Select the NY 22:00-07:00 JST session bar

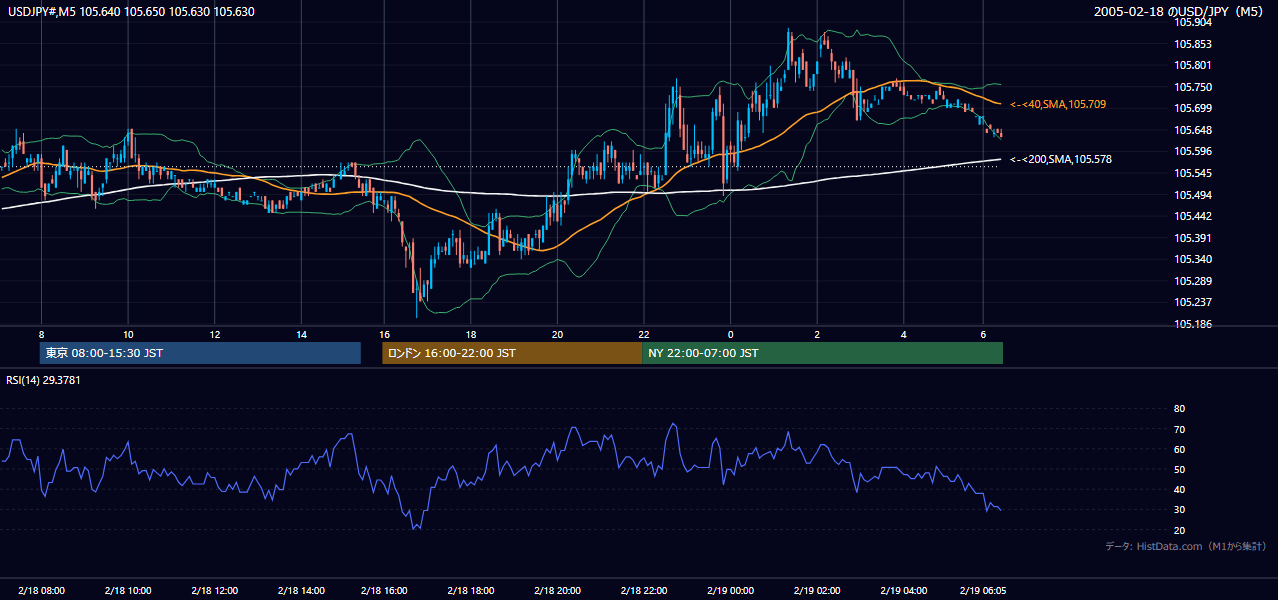tap(822, 353)
